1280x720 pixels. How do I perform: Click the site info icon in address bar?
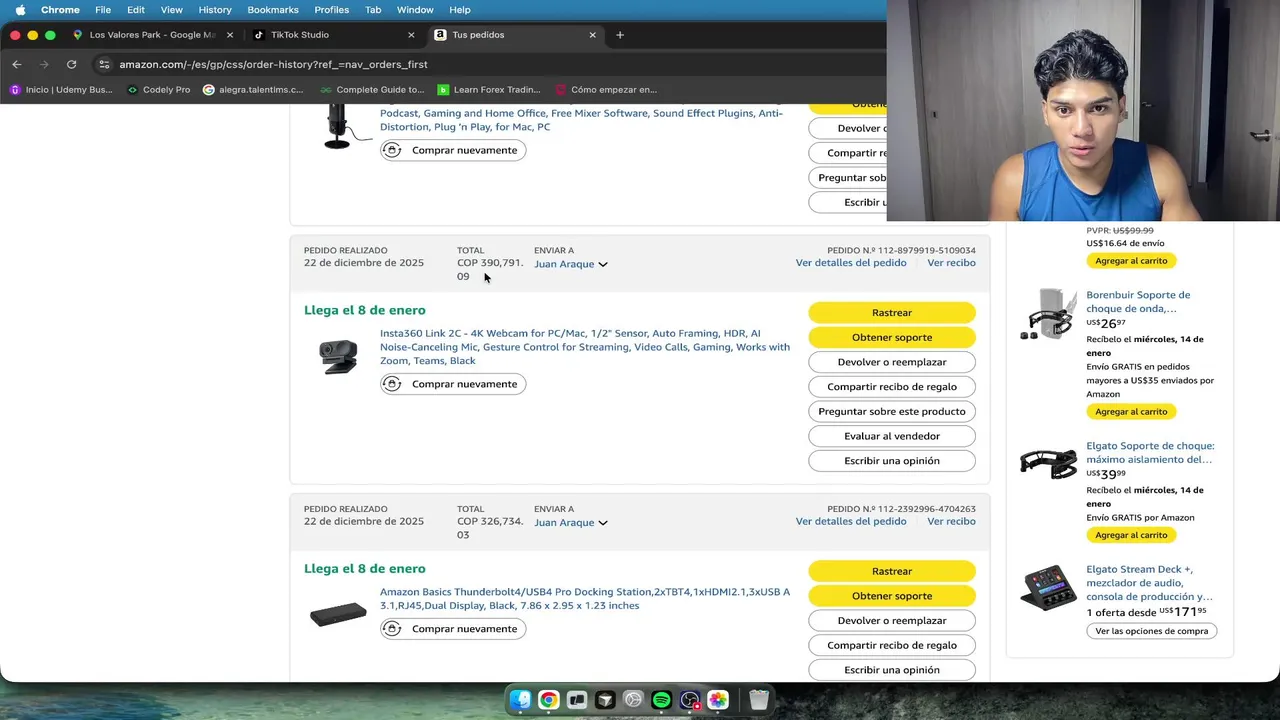tap(104, 64)
